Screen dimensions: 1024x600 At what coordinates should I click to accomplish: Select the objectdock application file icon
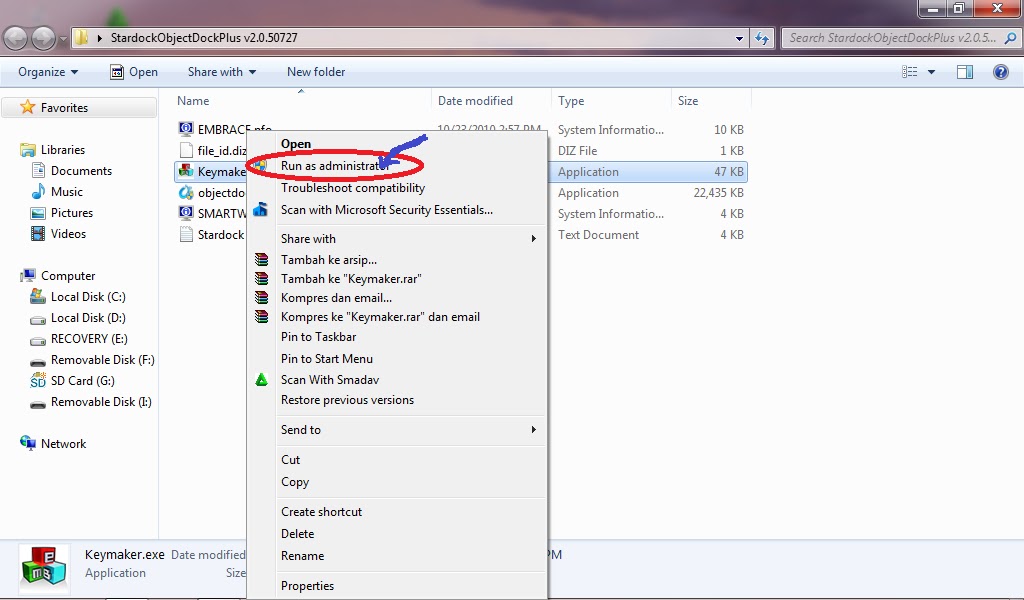pos(186,192)
